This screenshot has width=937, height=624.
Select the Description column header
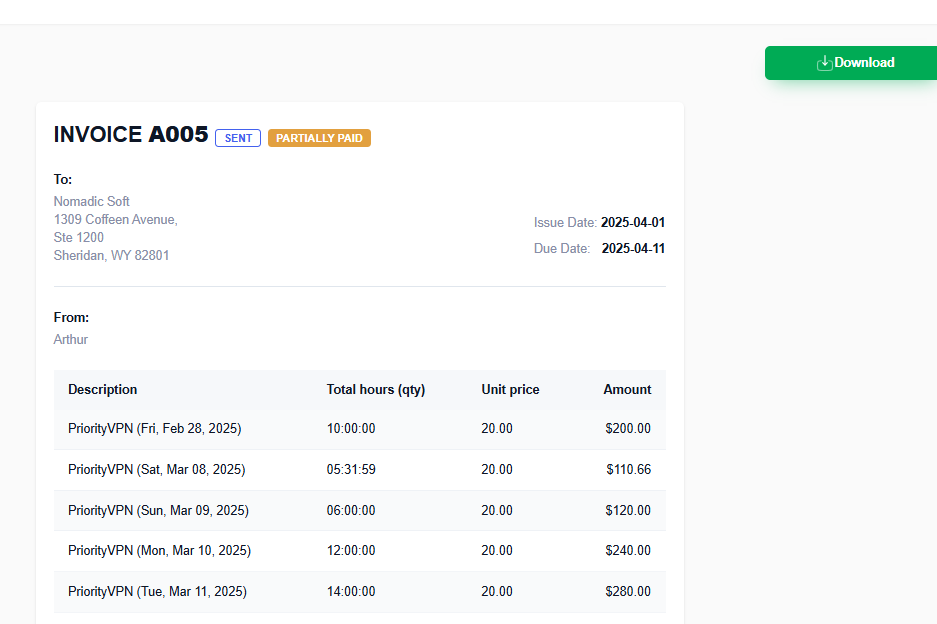103,390
